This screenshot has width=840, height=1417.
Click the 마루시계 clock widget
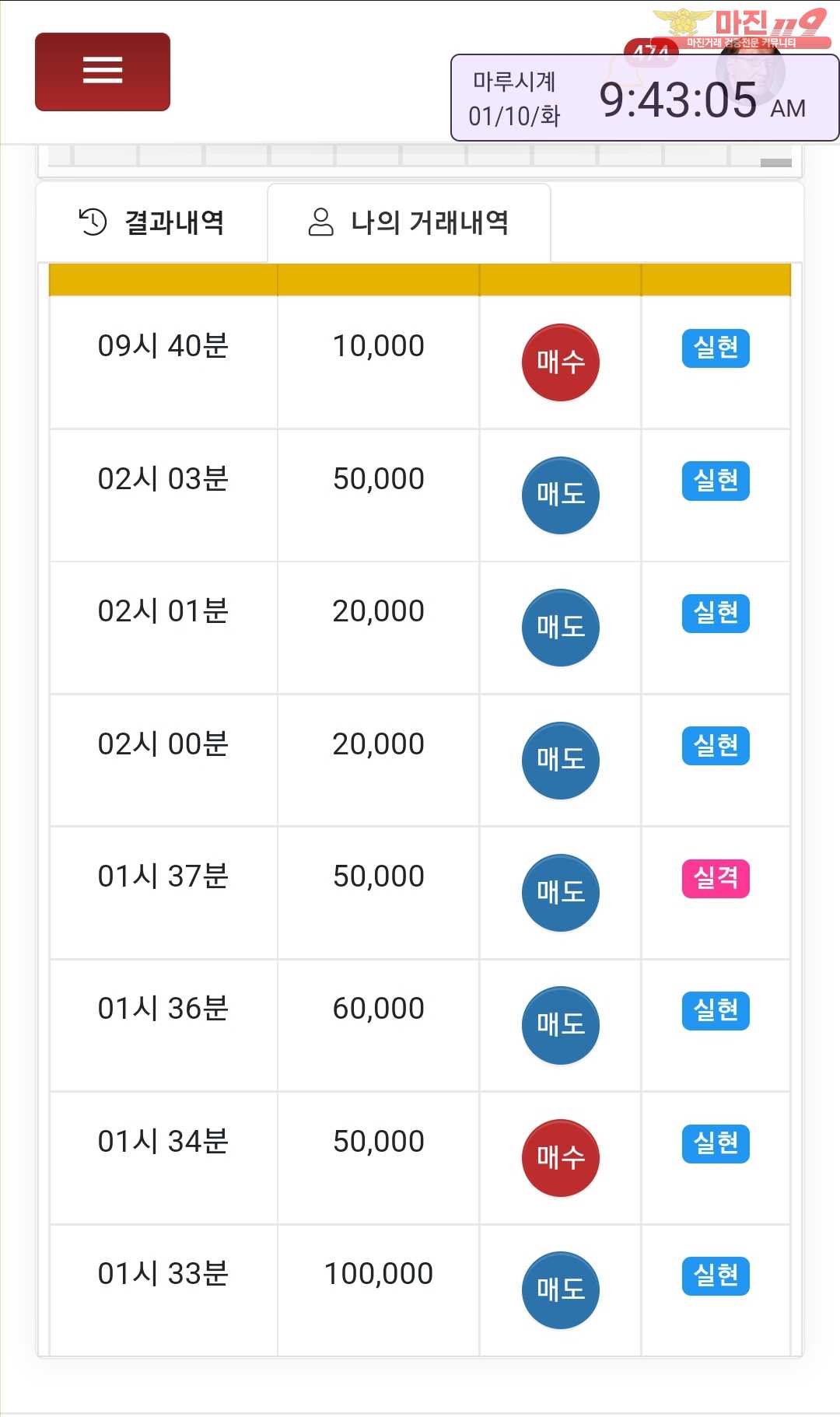point(644,99)
